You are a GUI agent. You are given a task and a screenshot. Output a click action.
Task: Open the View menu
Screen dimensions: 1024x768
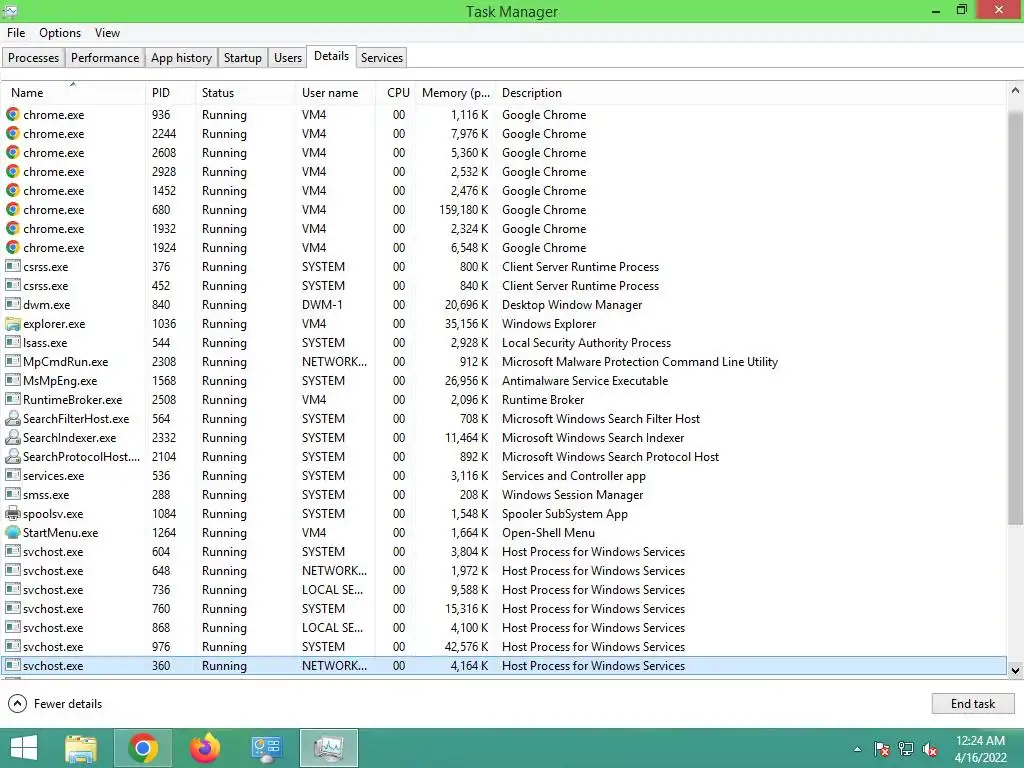click(107, 33)
